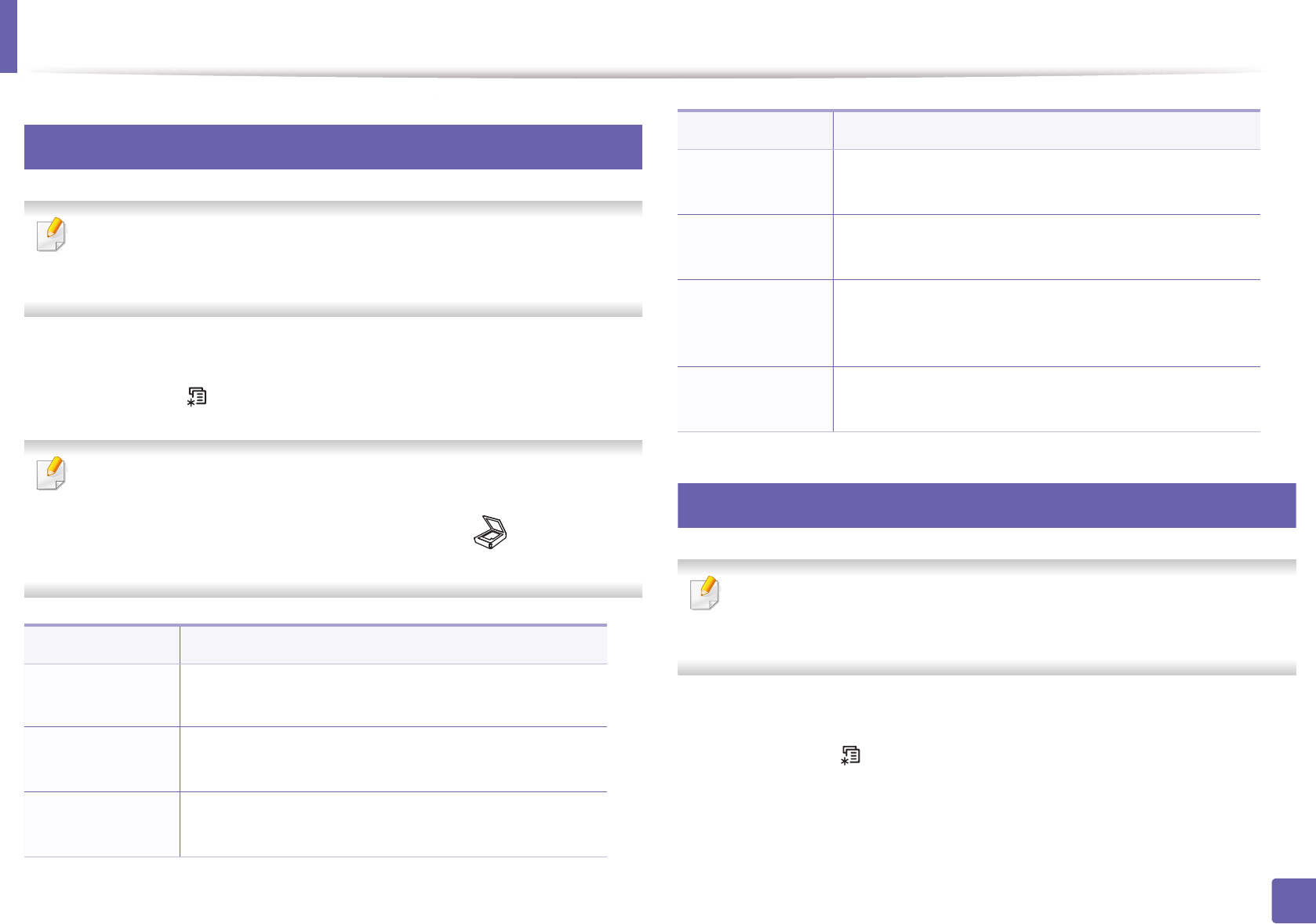Image resolution: width=1316 pixels, height=924 pixels.
Task: Click the narrow cell in the left table's last row
Action: pyautogui.click(x=102, y=824)
